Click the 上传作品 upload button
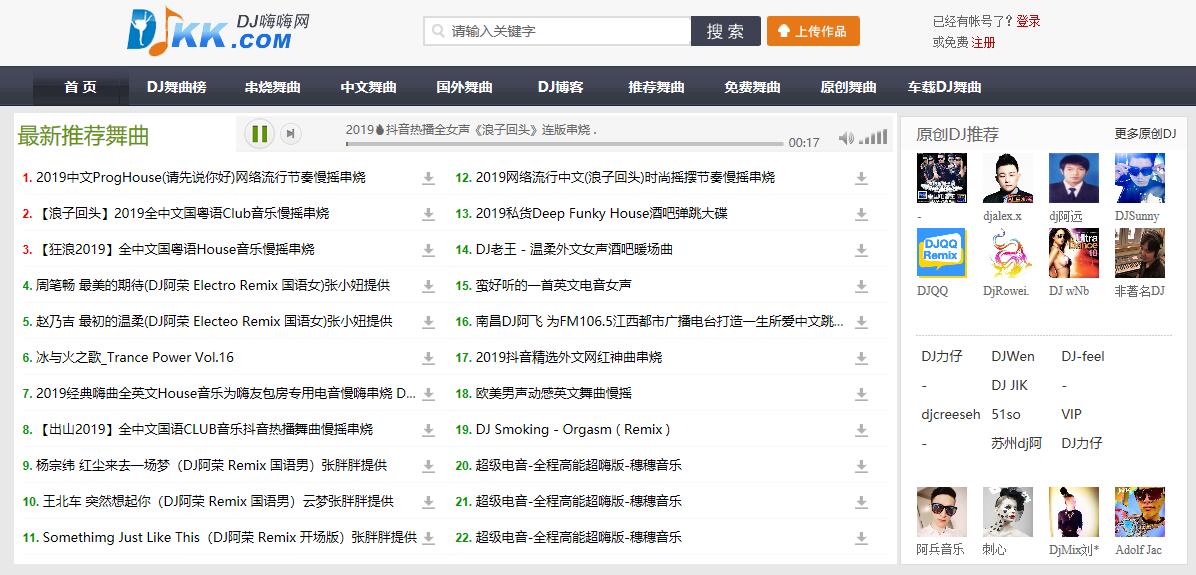Viewport: 1196px width, 575px height. [x=813, y=31]
